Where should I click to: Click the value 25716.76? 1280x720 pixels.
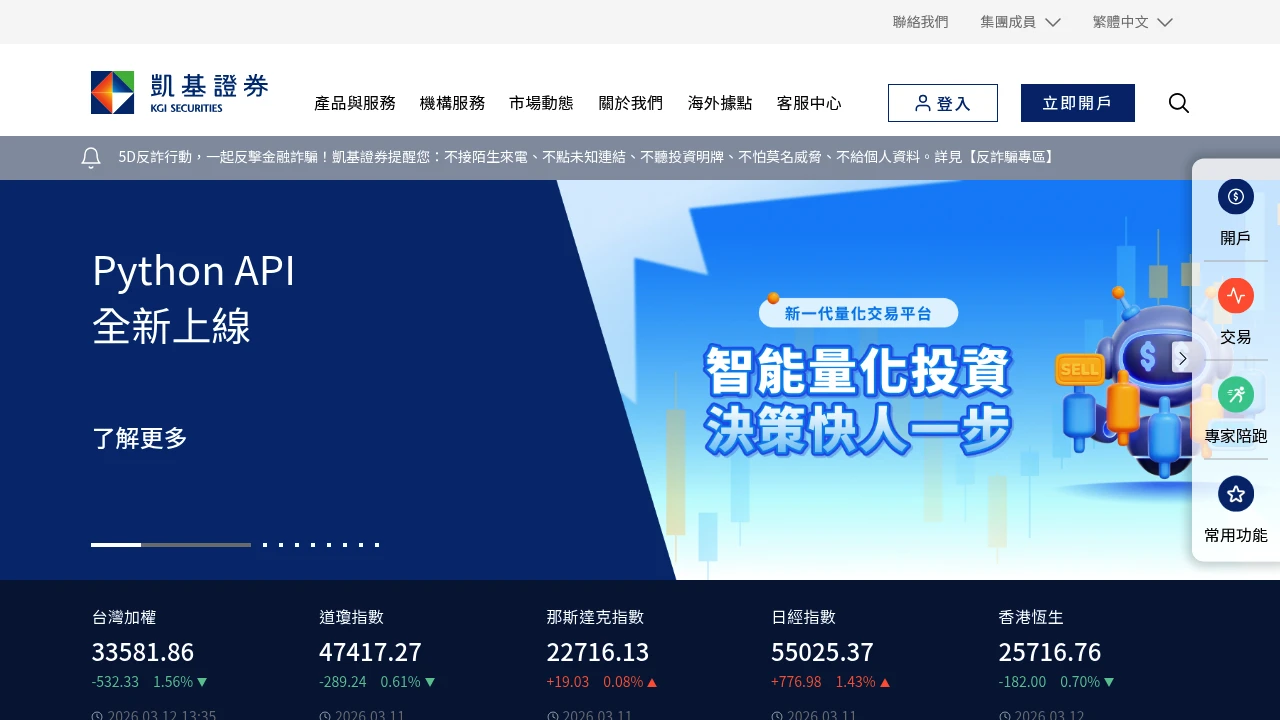coord(1050,652)
